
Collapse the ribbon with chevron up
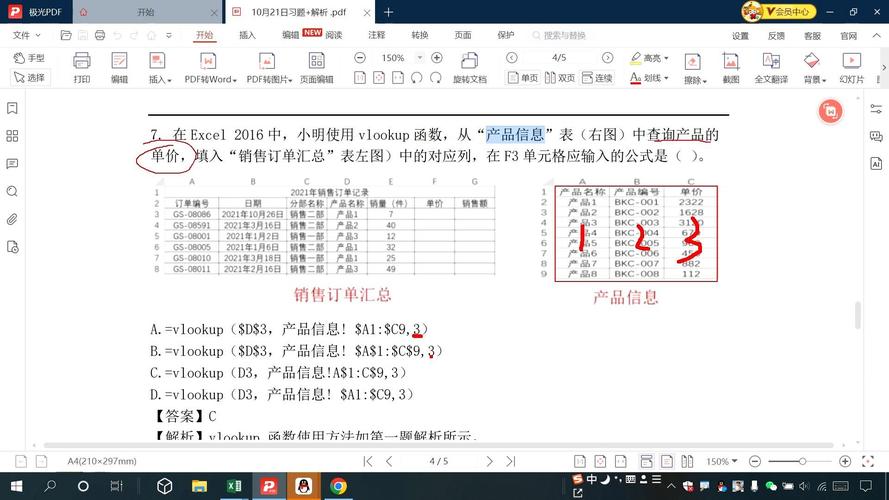tap(877, 36)
